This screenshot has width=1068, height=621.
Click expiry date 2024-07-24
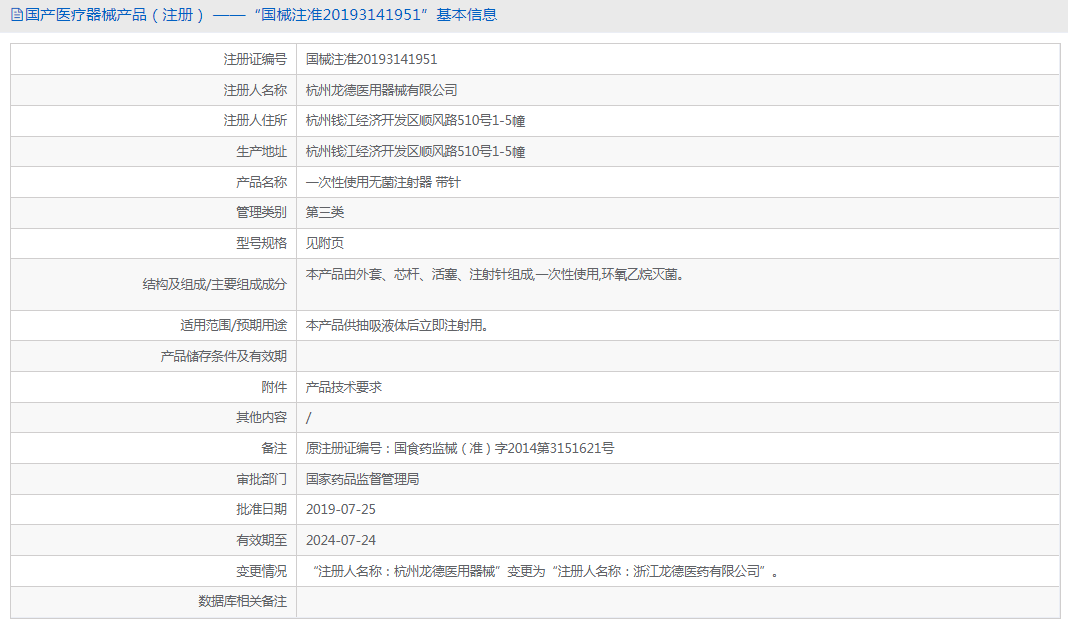[x=341, y=540]
